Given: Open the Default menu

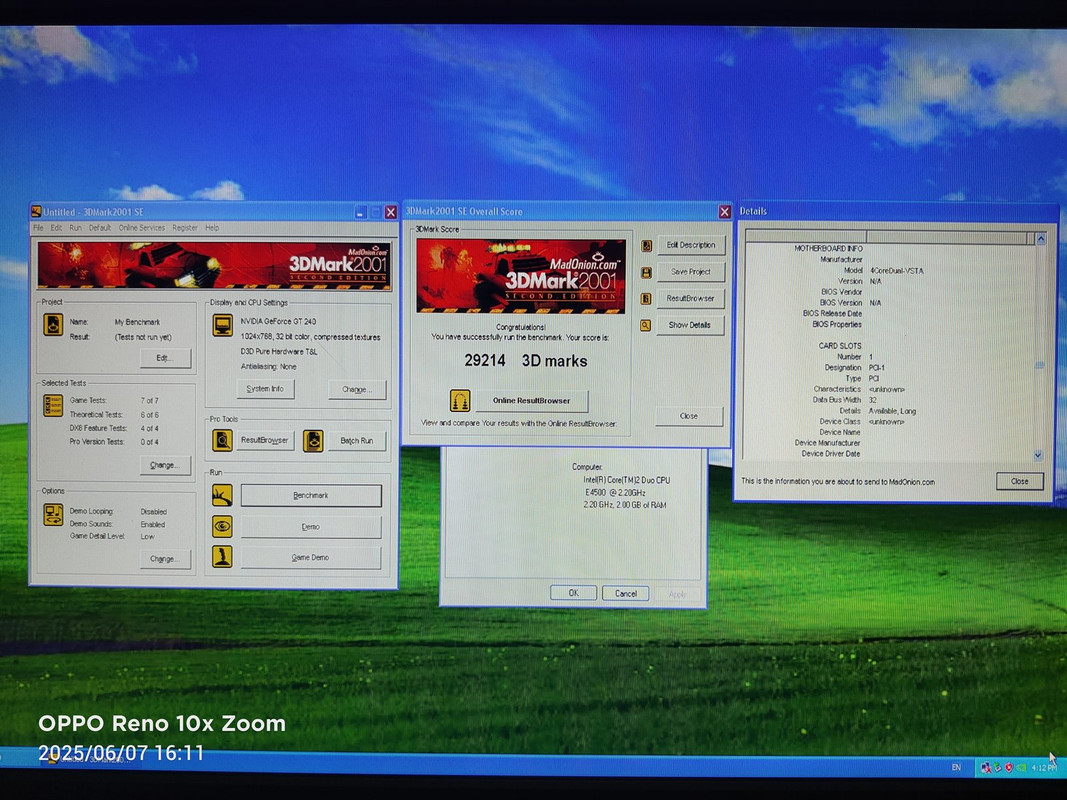Looking at the screenshot, I should (99, 228).
